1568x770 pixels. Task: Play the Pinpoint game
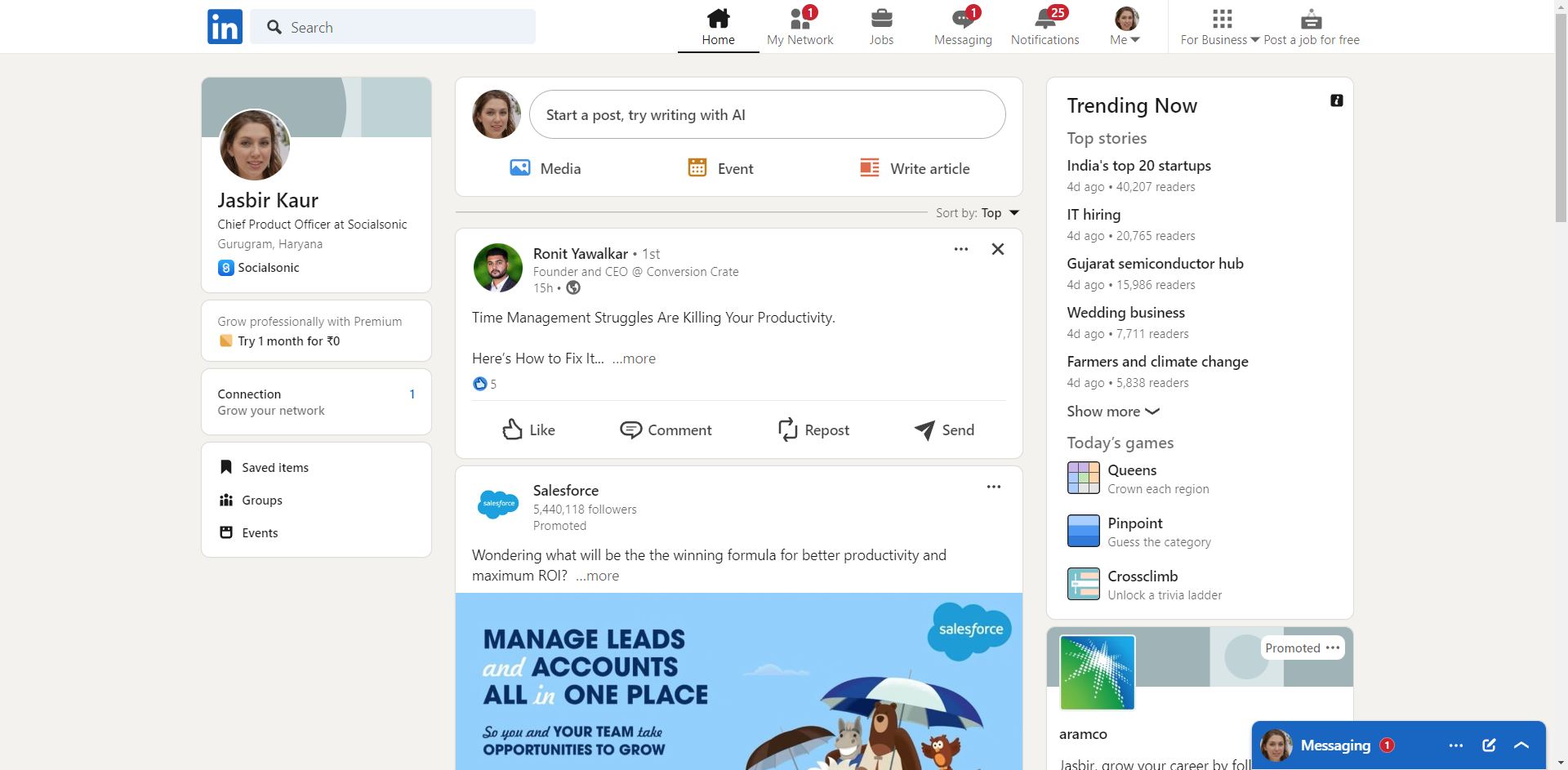pyautogui.click(x=1139, y=532)
